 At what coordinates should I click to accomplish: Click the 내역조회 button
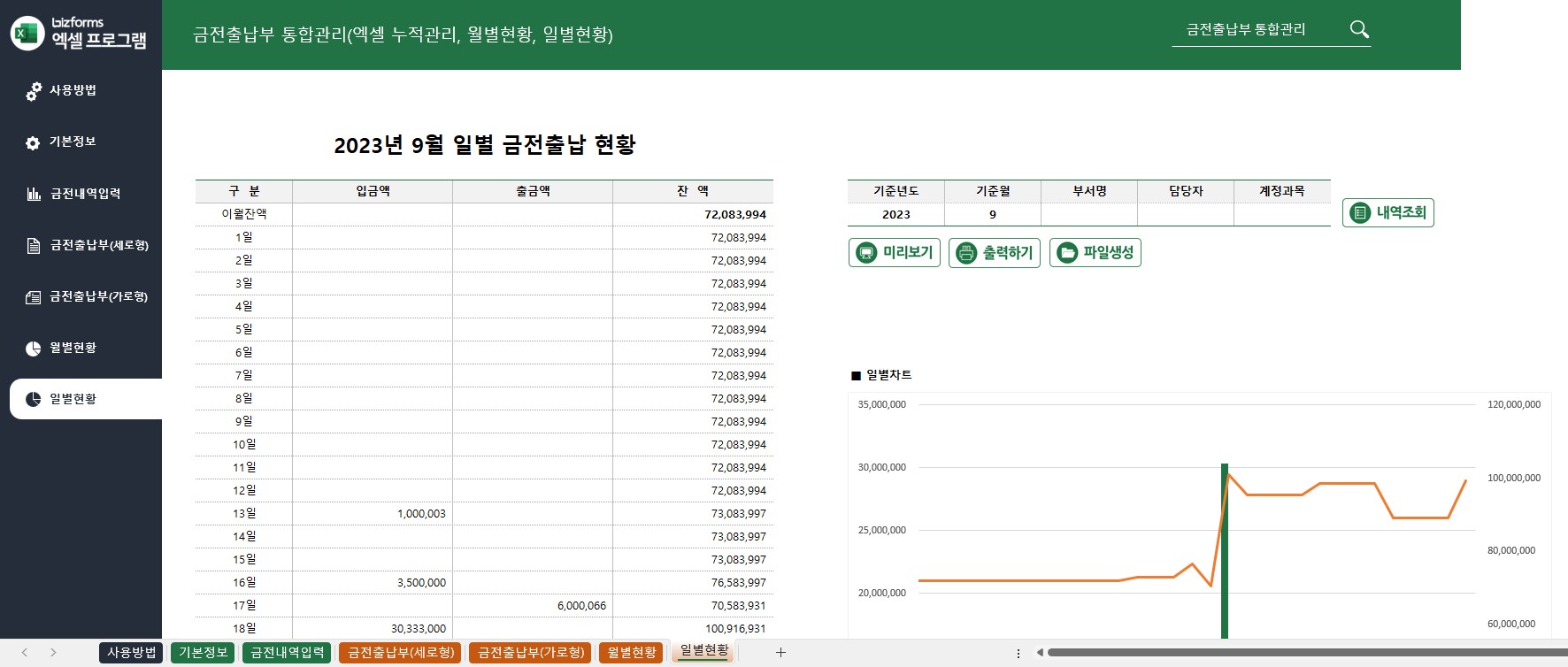1387,212
